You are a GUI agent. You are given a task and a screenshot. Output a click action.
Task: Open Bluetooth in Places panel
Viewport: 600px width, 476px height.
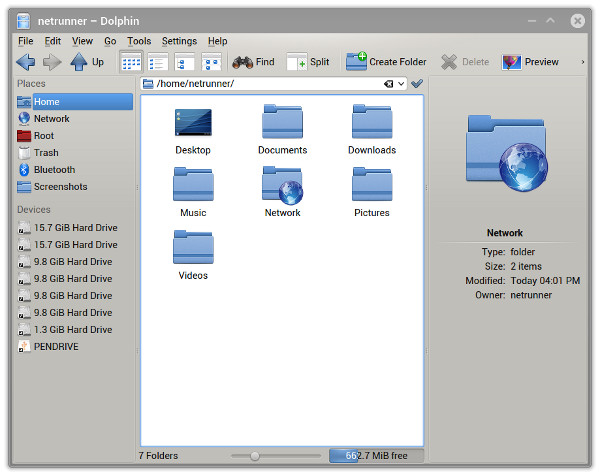pyautogui.click(x=54, y=170)
